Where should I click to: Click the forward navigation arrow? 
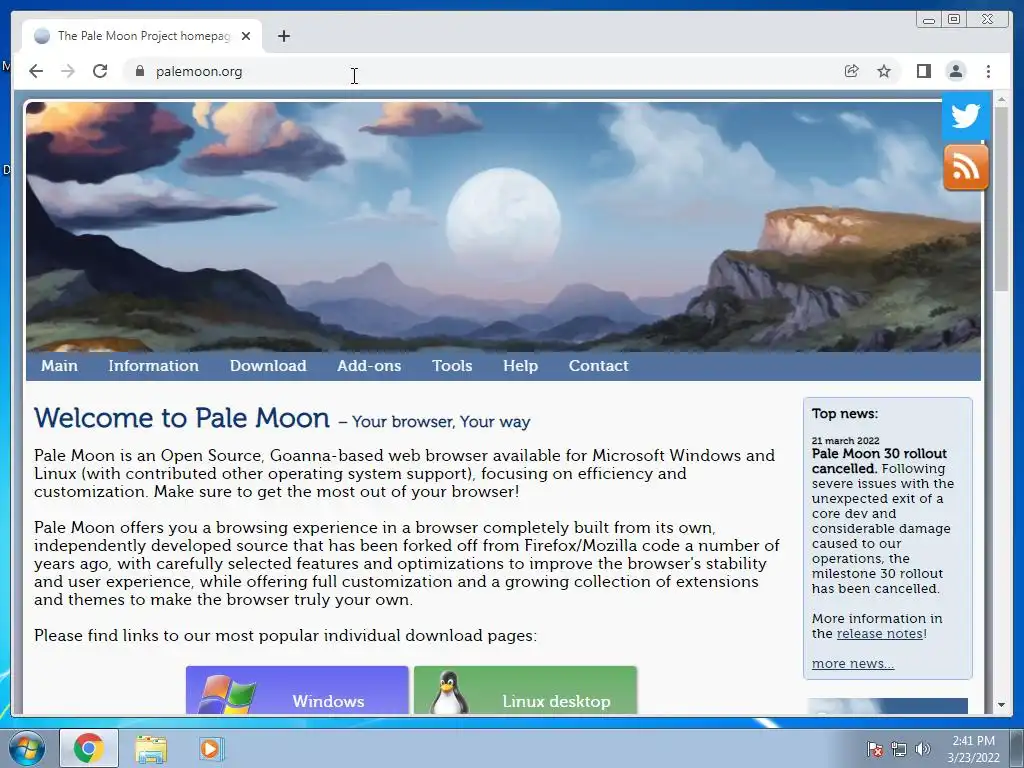click(x=68, y=71)
